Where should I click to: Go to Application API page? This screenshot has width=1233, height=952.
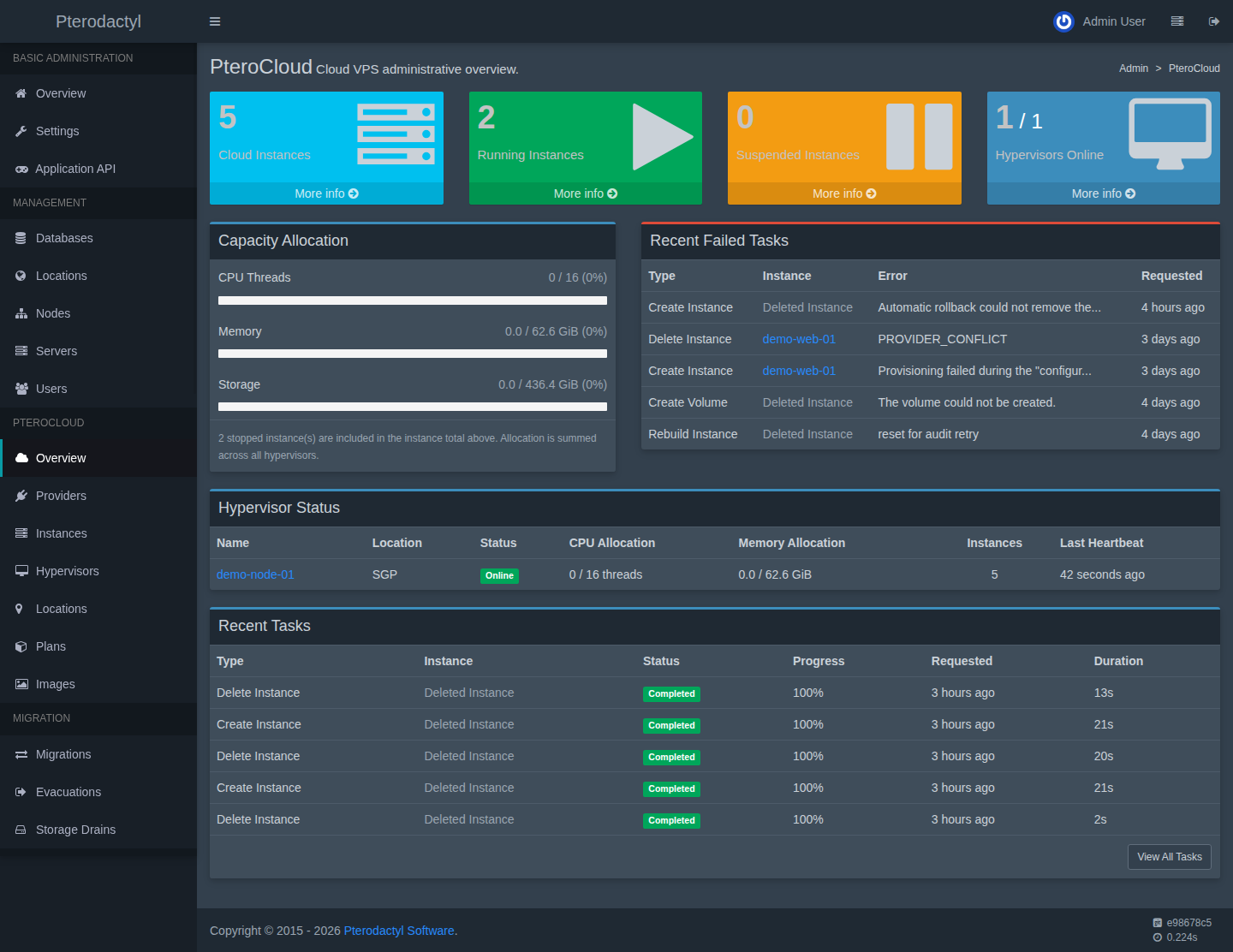(x=98, y=169)
